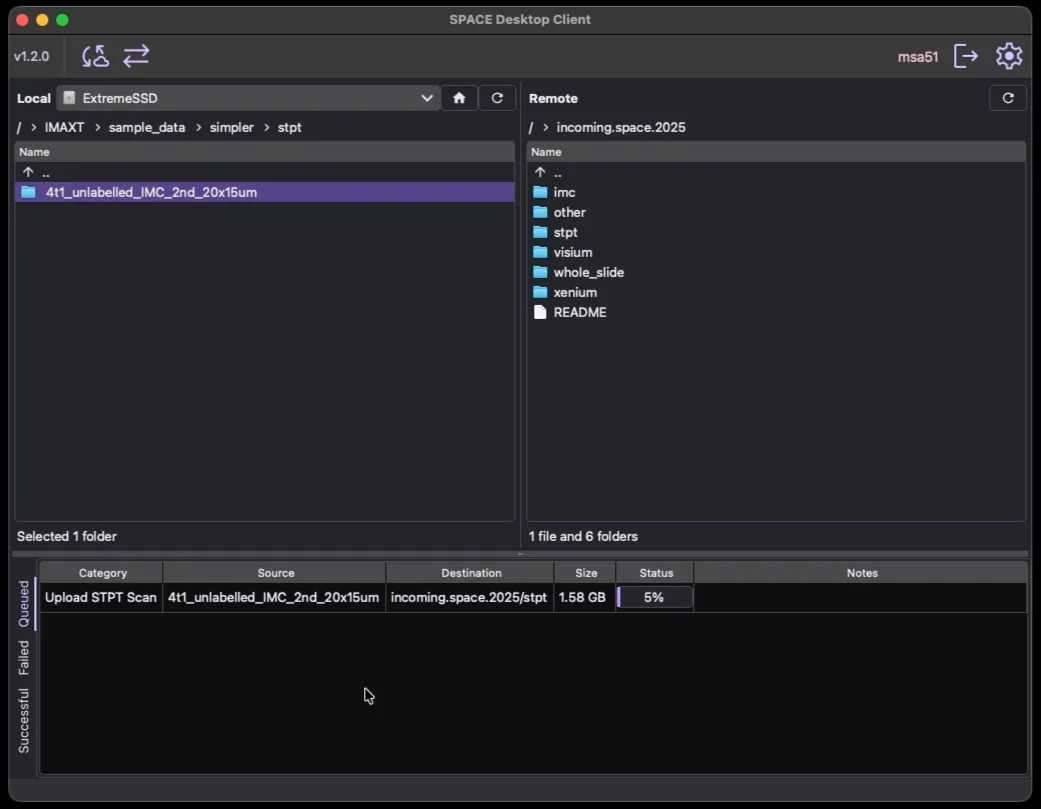Click the Notes column header in the queue

(x=861, y=573)
